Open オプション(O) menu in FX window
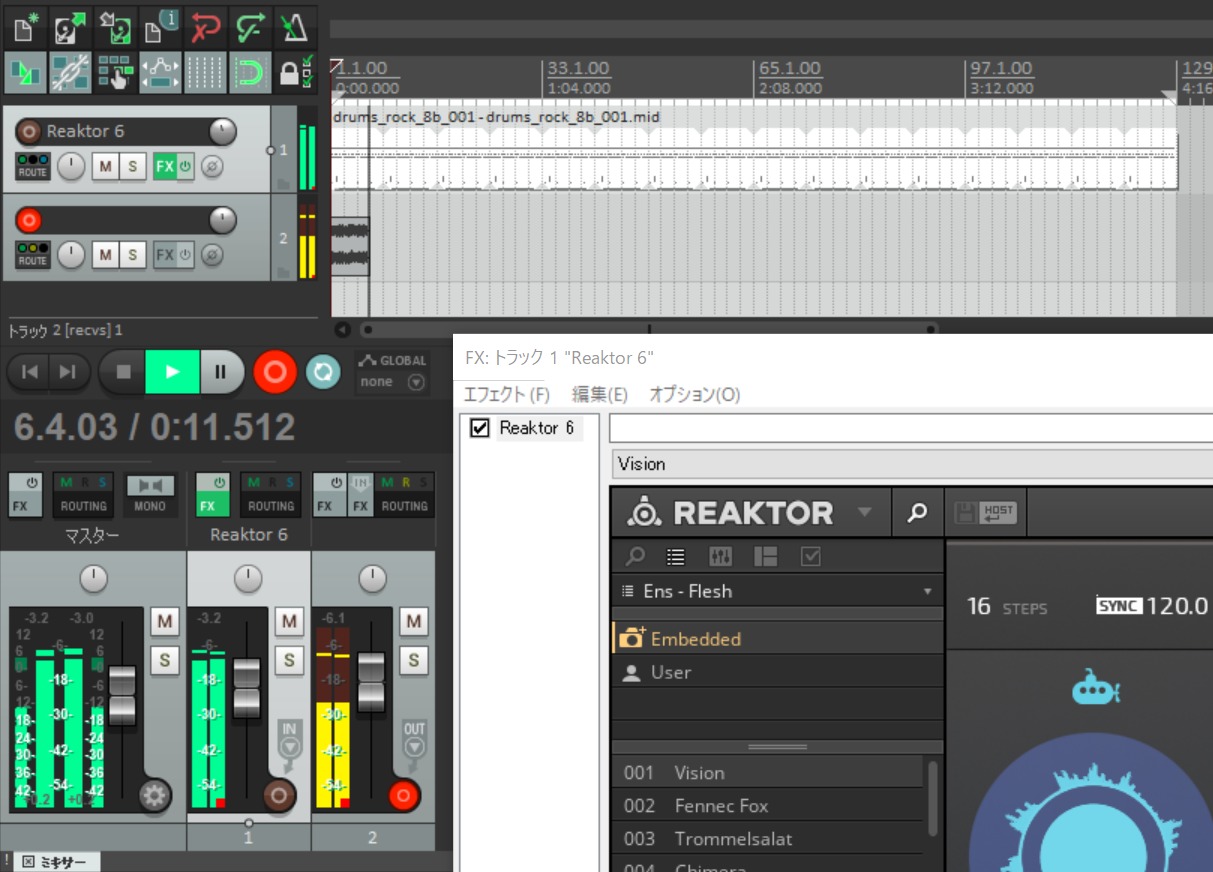 (694, 394)
